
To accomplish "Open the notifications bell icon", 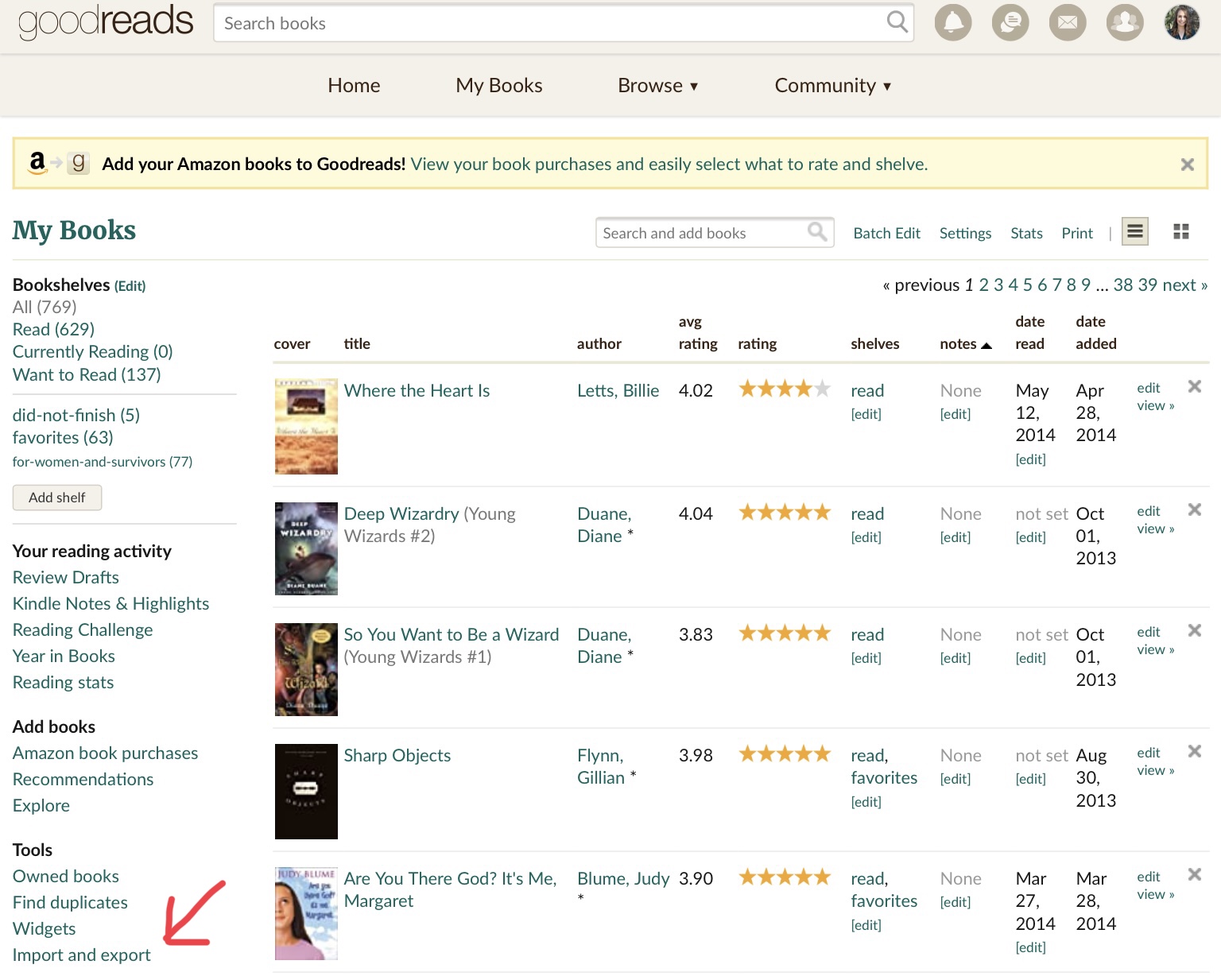I will 952,22.
